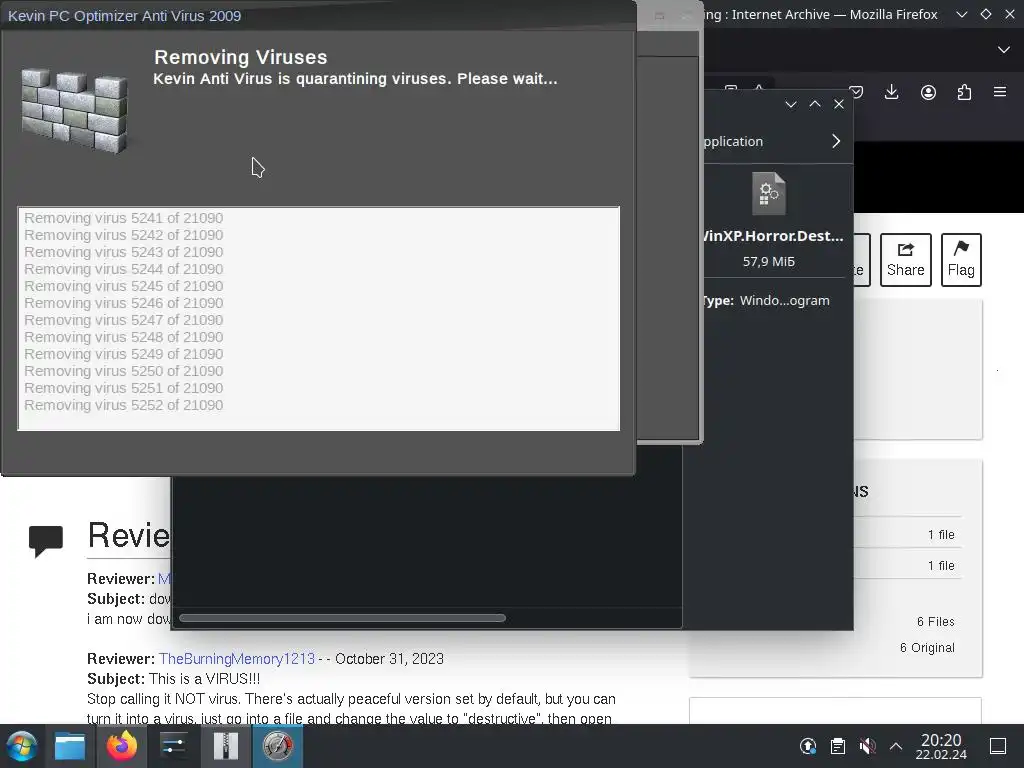Click the gauge app taskbar icon
Screen dimensions: 1024x768
coord(278,746)
